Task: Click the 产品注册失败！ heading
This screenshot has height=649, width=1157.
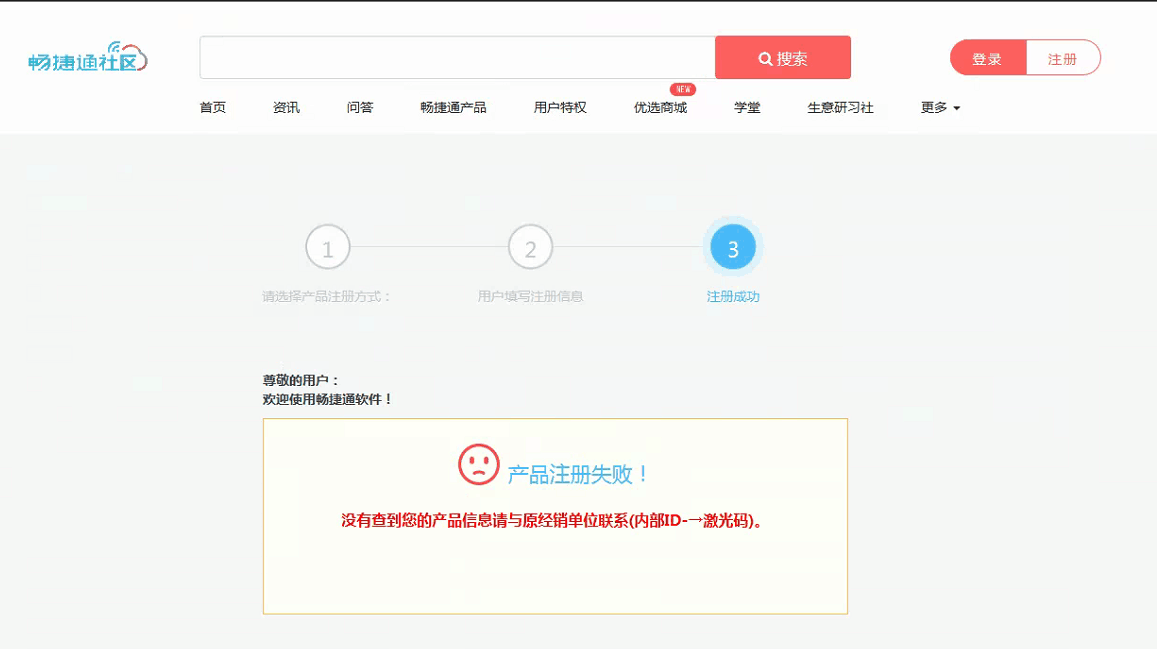Action: click(578, 474)
